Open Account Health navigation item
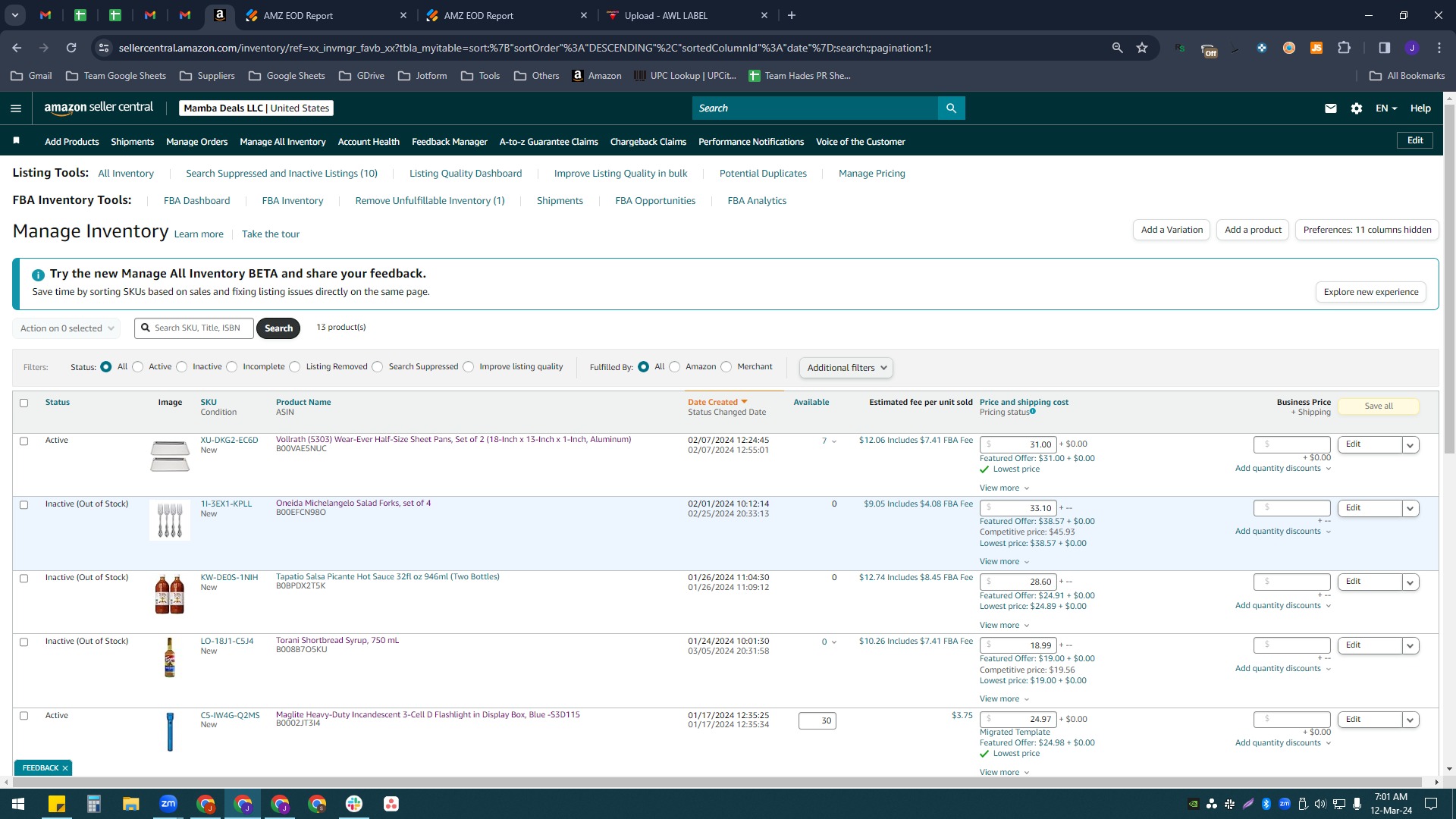The width and height of the screenshot is (1456, 819). 369,142
